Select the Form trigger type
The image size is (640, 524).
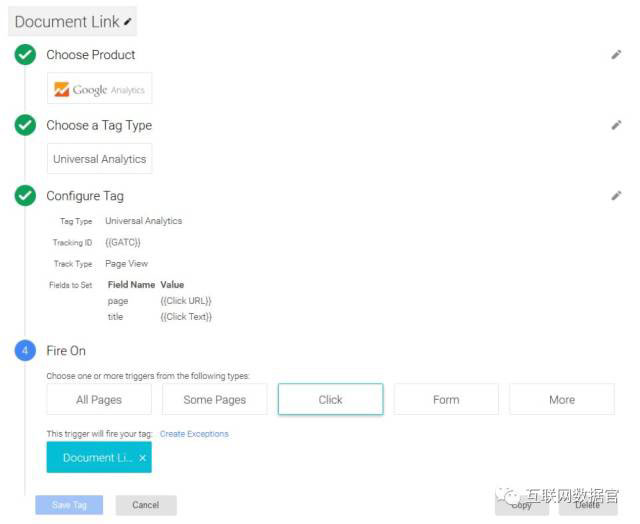(x=446, y=400)
